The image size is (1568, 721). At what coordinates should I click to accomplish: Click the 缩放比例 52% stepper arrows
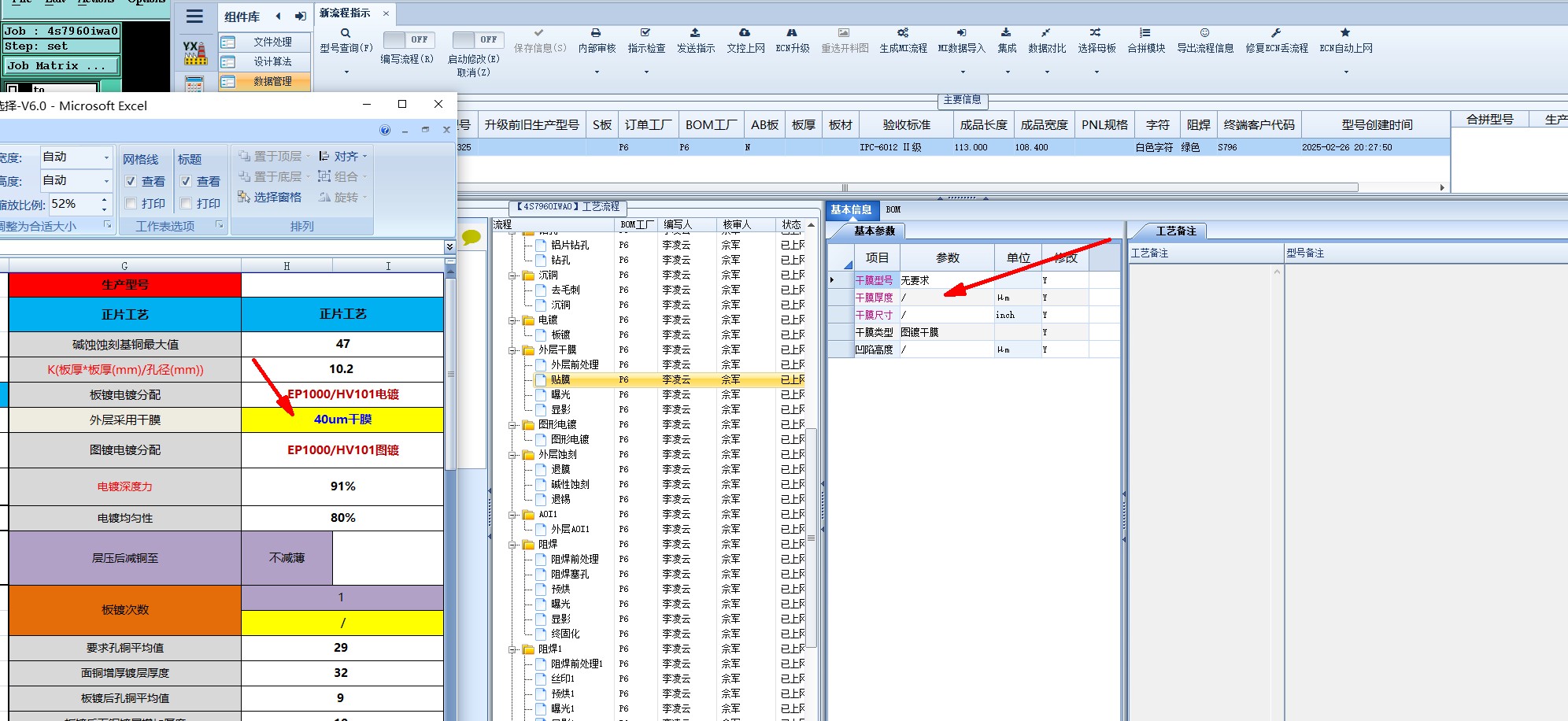[104, 205]
